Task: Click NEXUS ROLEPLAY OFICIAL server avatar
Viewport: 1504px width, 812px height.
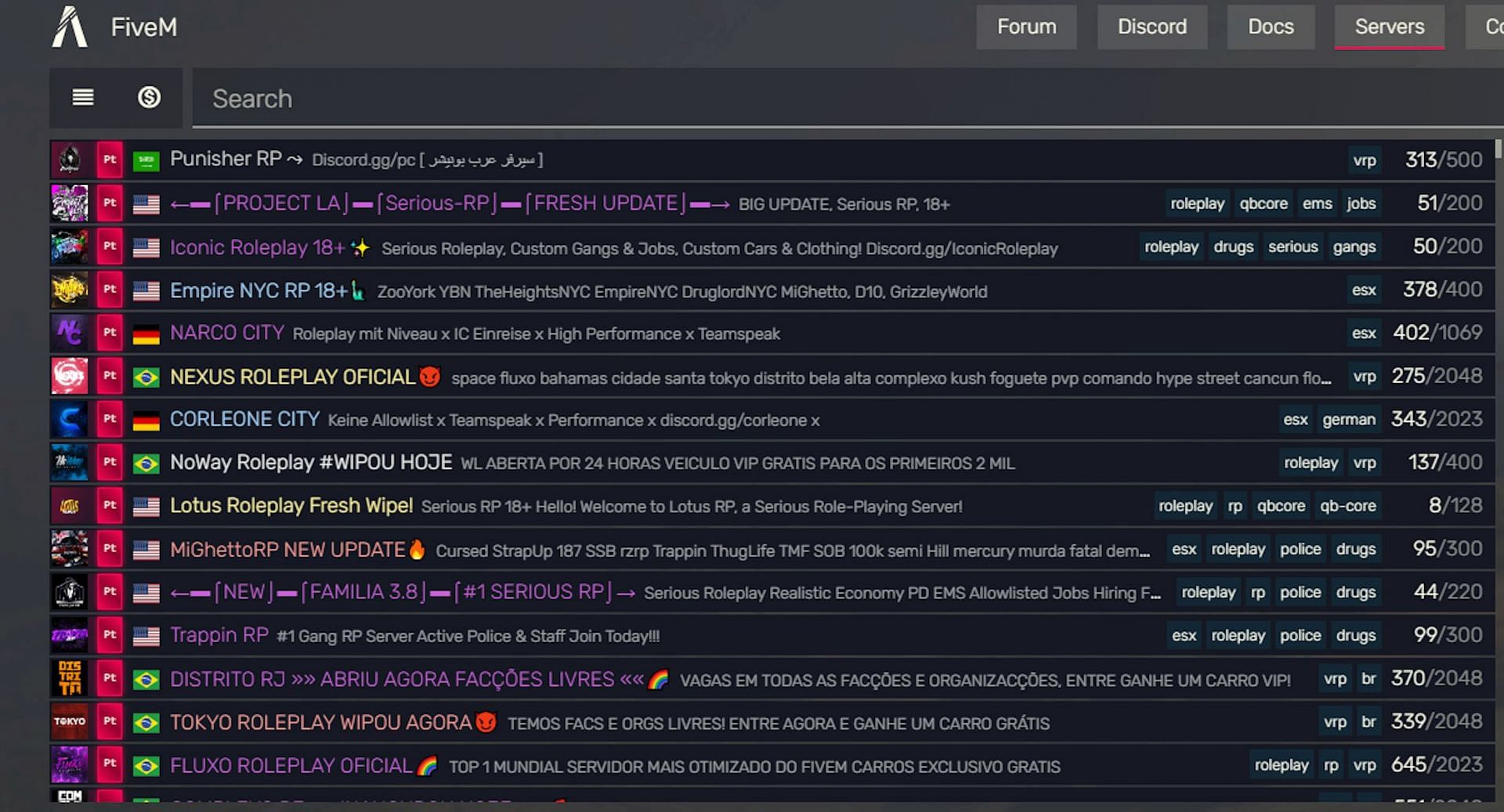Action: click(70, 376)
